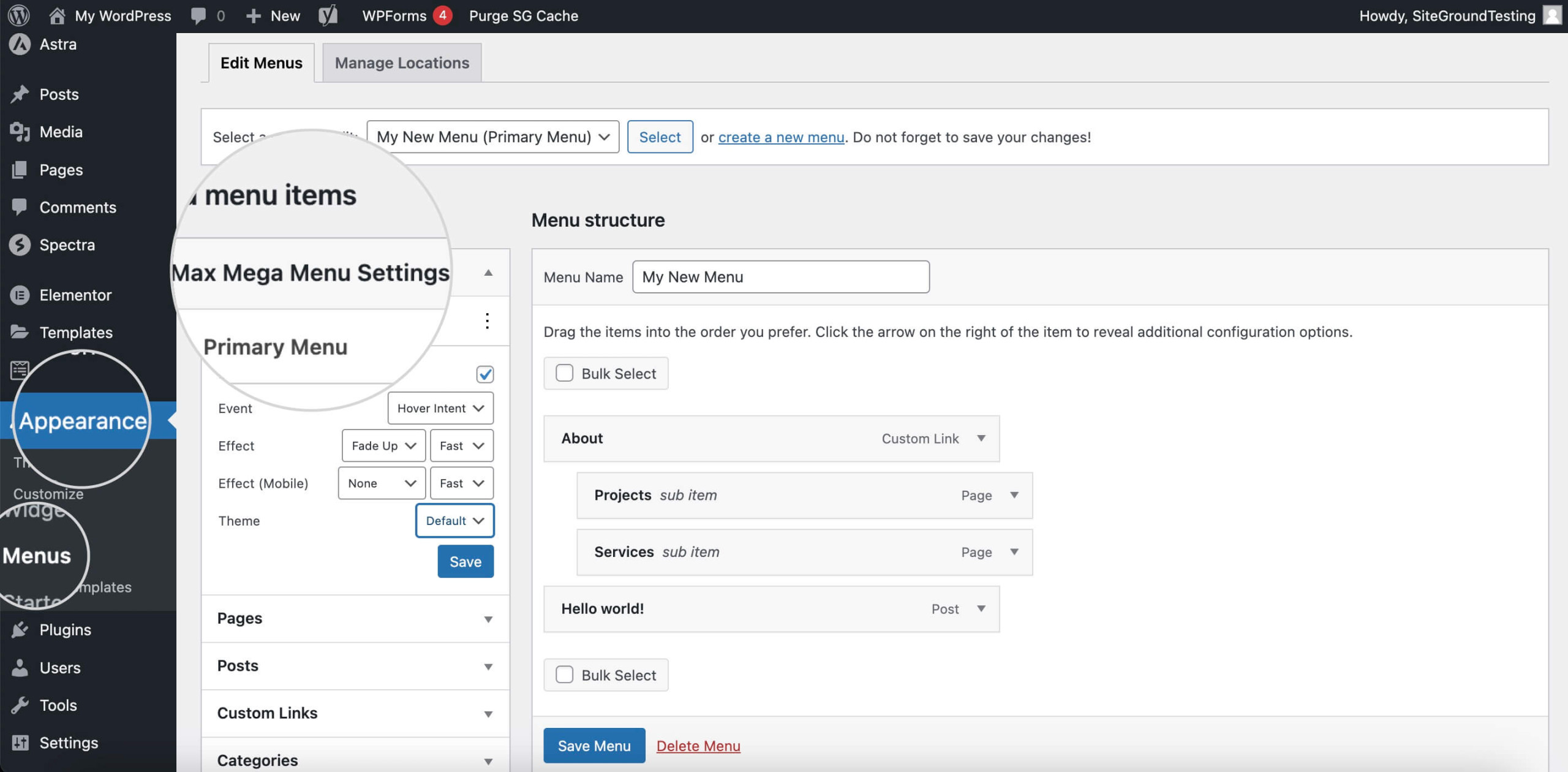Click Purge SG Cache in admin bar
The image size is (1568, 772).
pyautogui.click(x=524, y=15)
